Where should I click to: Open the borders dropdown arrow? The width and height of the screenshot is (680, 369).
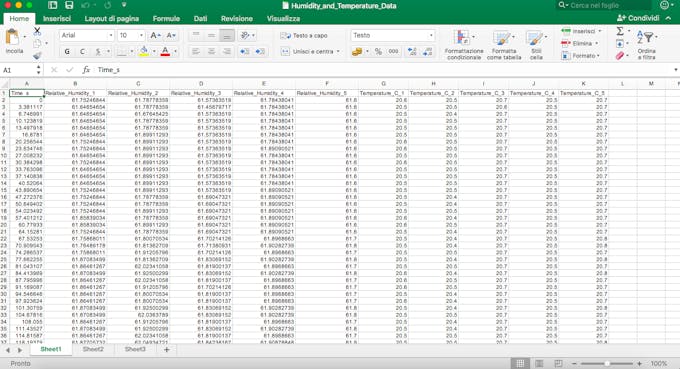click(132, 52)
